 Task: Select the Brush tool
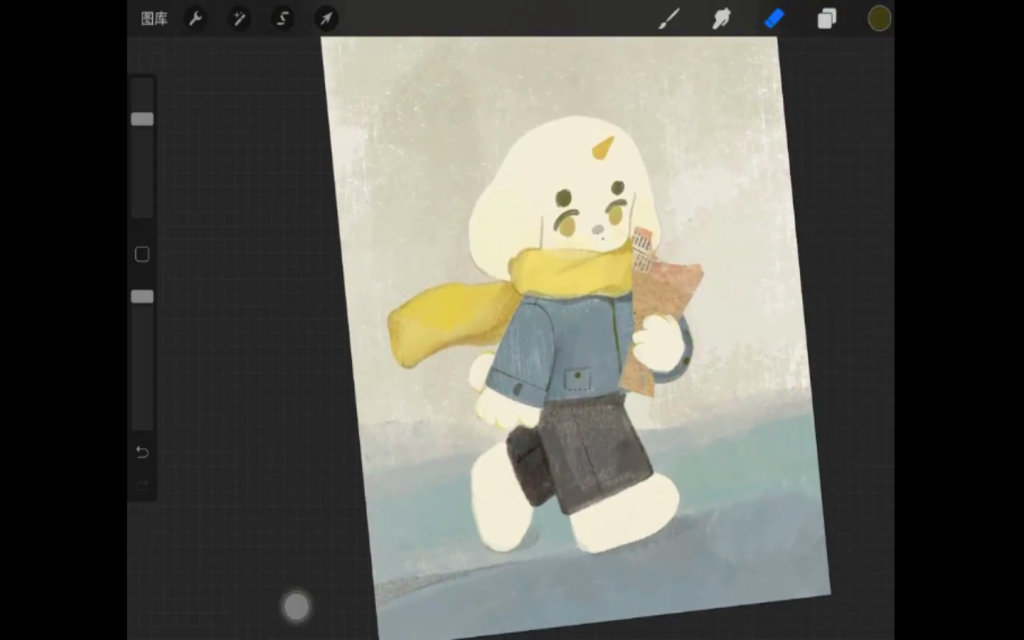pyautogui.click(x=669, y=19)
